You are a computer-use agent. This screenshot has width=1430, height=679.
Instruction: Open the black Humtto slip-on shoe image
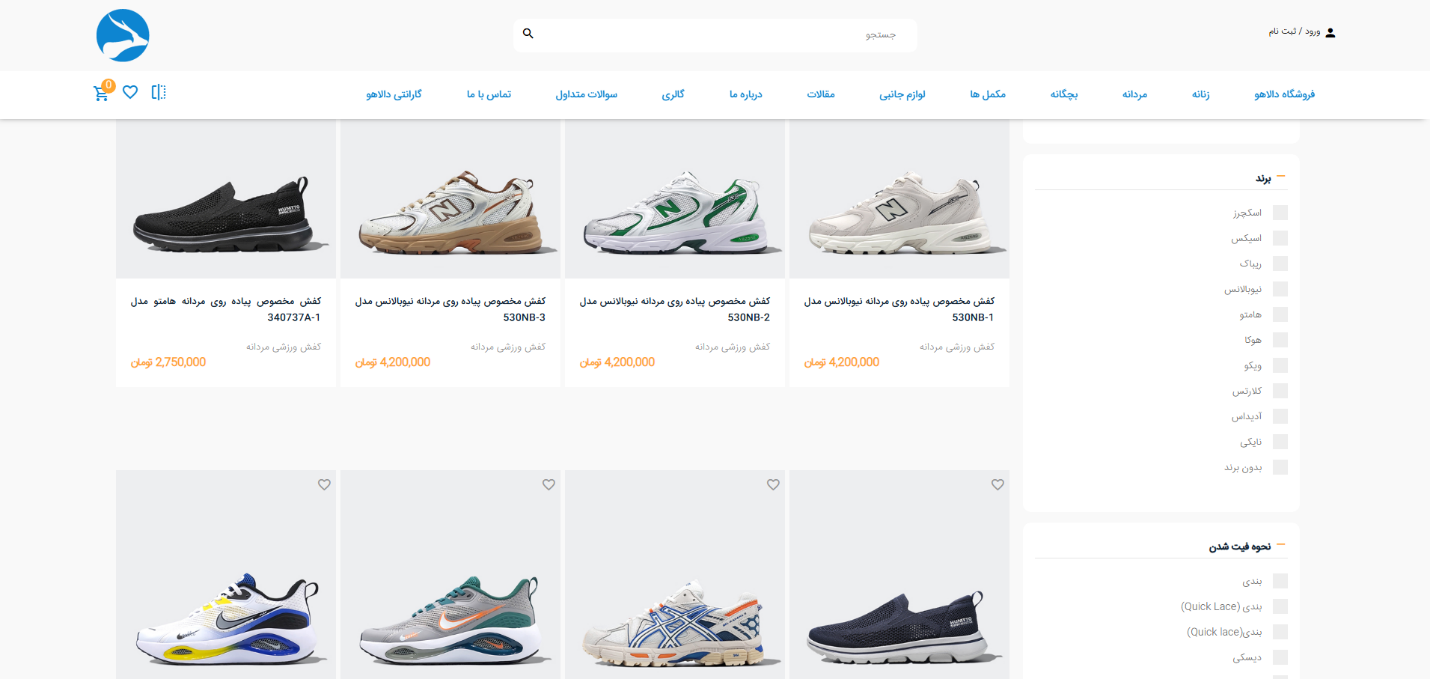point(226,199)
